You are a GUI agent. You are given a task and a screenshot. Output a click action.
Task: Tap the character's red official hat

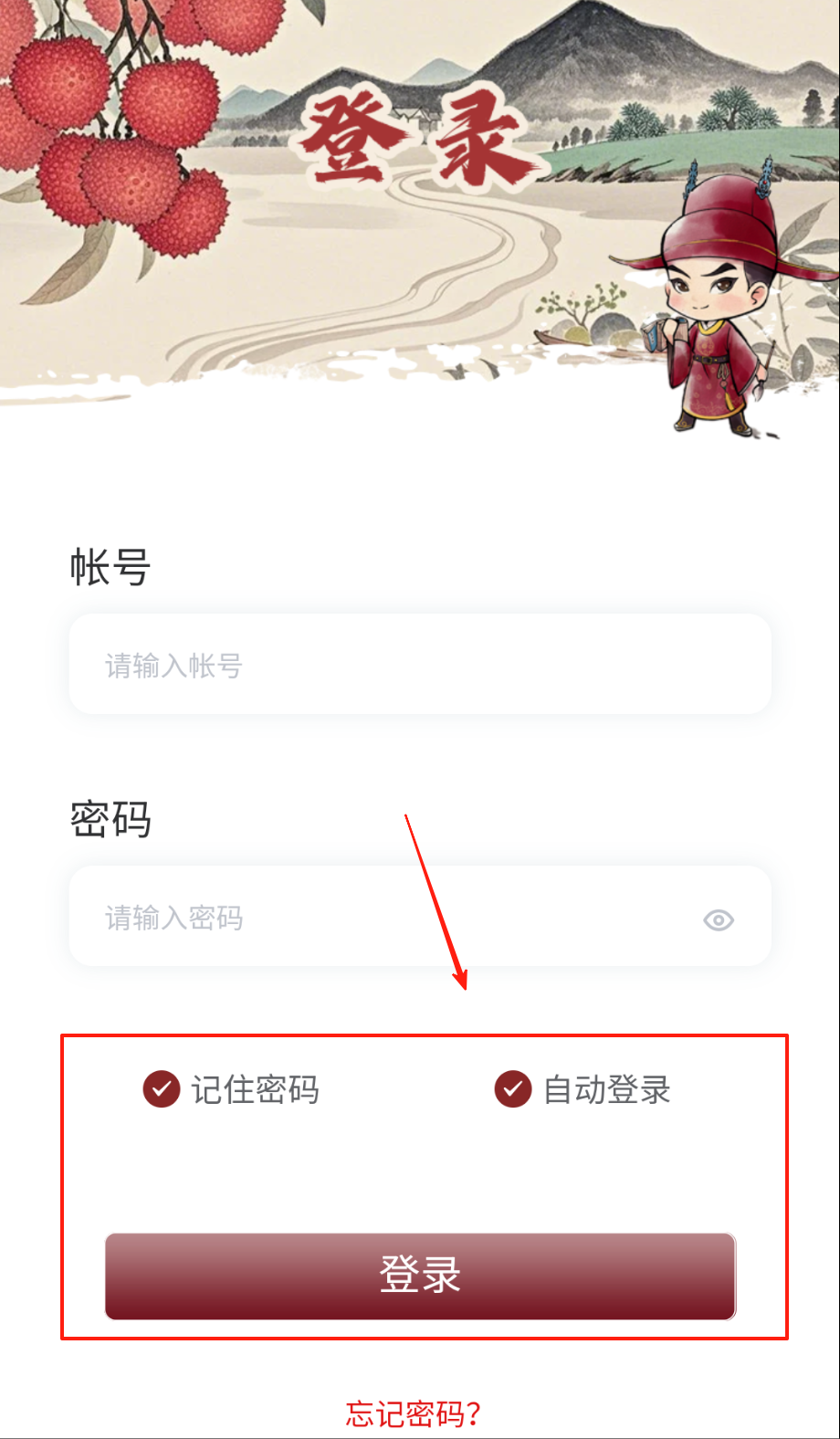(721, 224)
